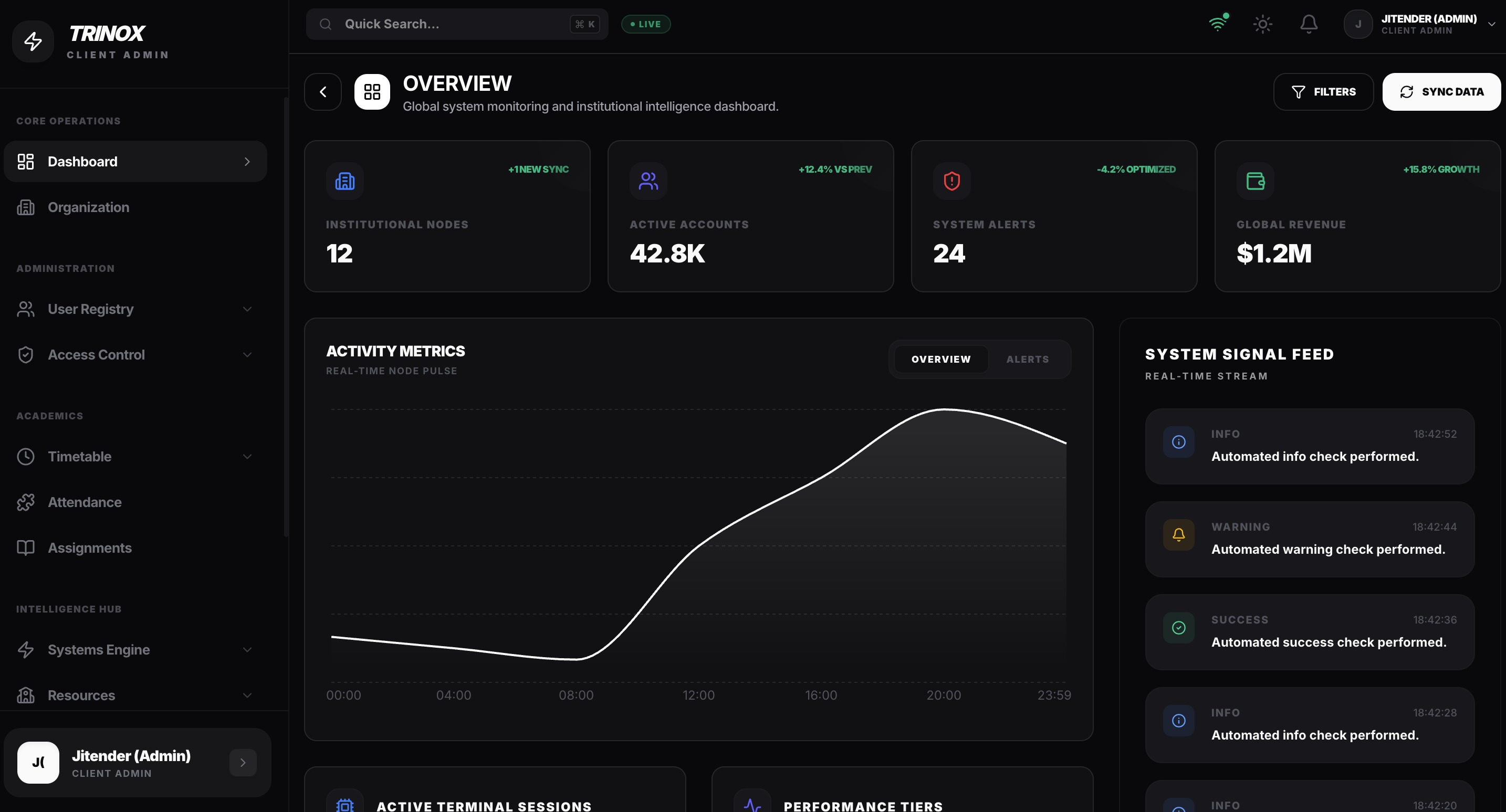The height and width of the screenshot is (812, 1506).
Task: Click the sidebar vertical scrollbar
Action: [286, 317]
